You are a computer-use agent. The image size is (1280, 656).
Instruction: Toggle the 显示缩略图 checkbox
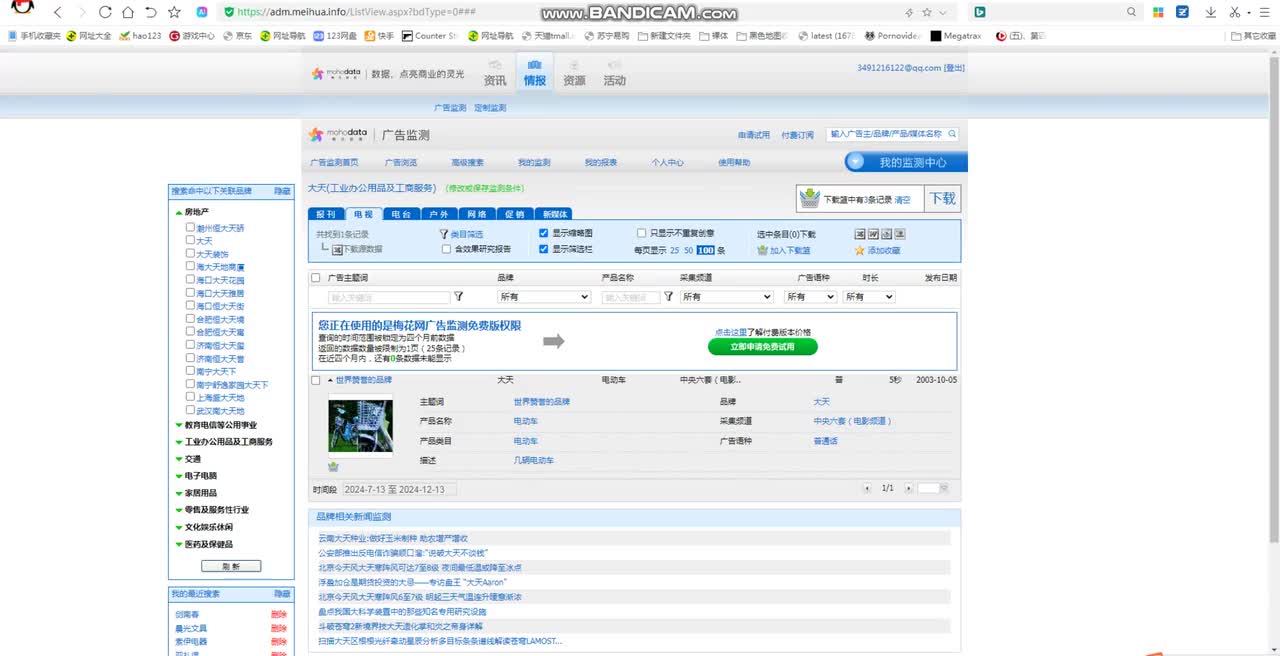tap(544, 233)
